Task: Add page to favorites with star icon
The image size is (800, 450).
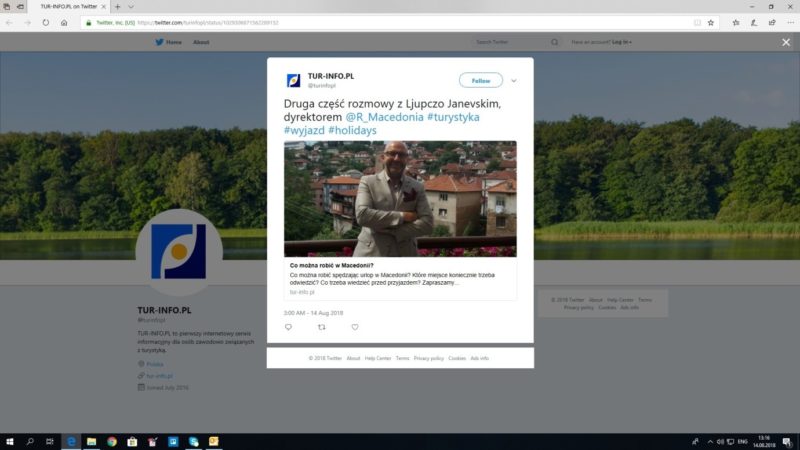Action: [x=711, y=22]
